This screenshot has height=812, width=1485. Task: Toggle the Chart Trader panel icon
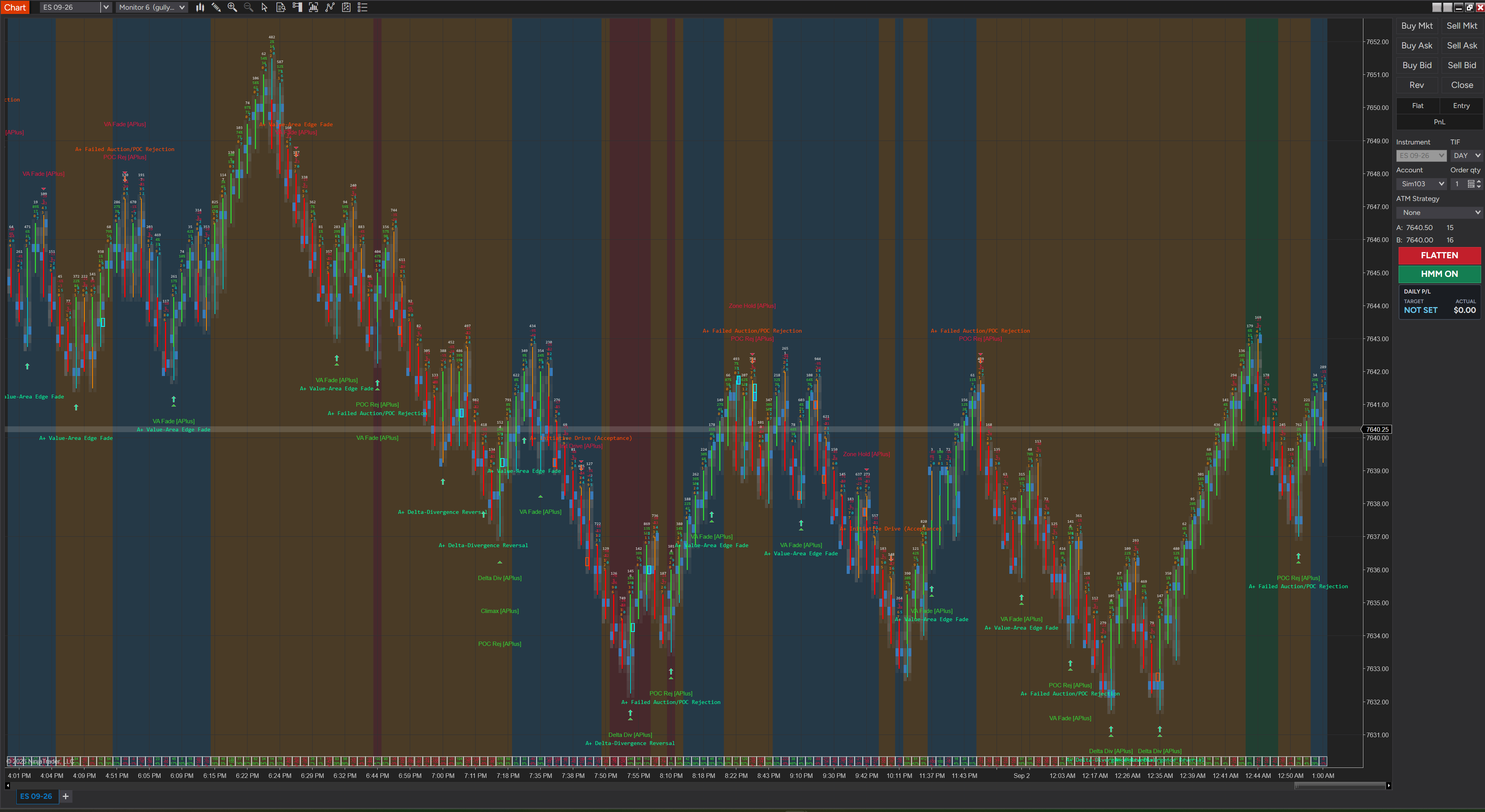click(x=297, y=7)
